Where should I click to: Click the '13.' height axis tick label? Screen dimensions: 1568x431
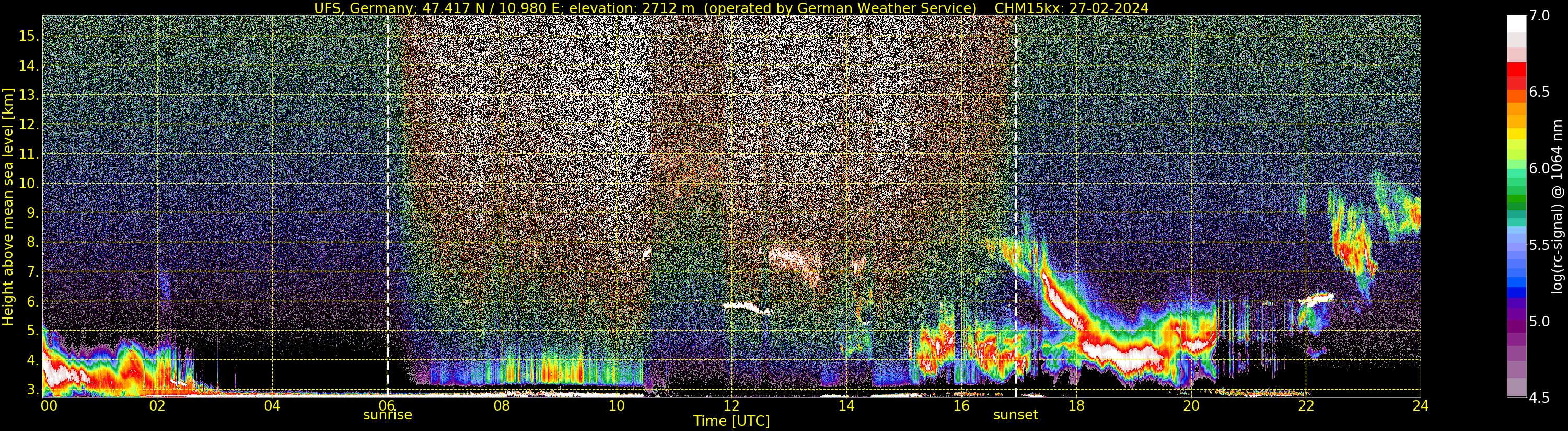[x=29, y=95]
